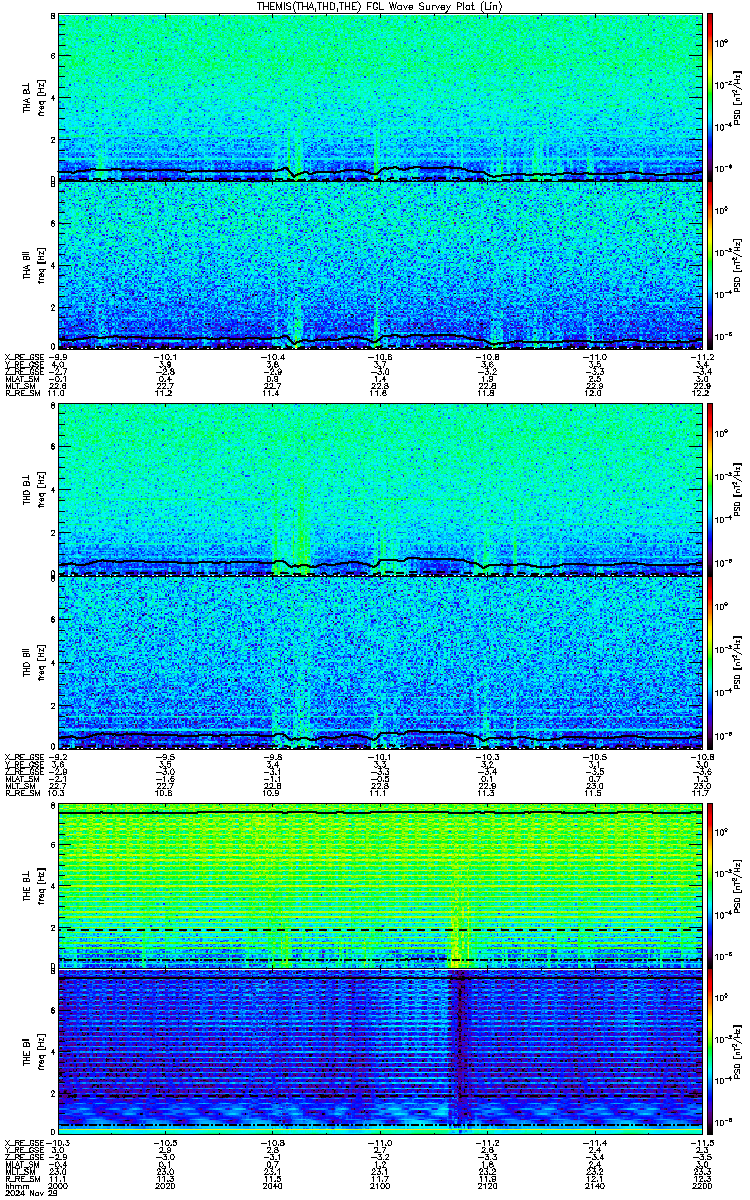750x1200 pixels.
Task: Click the THE B∥ spectrogram panel
Action: coord(380,1052)
